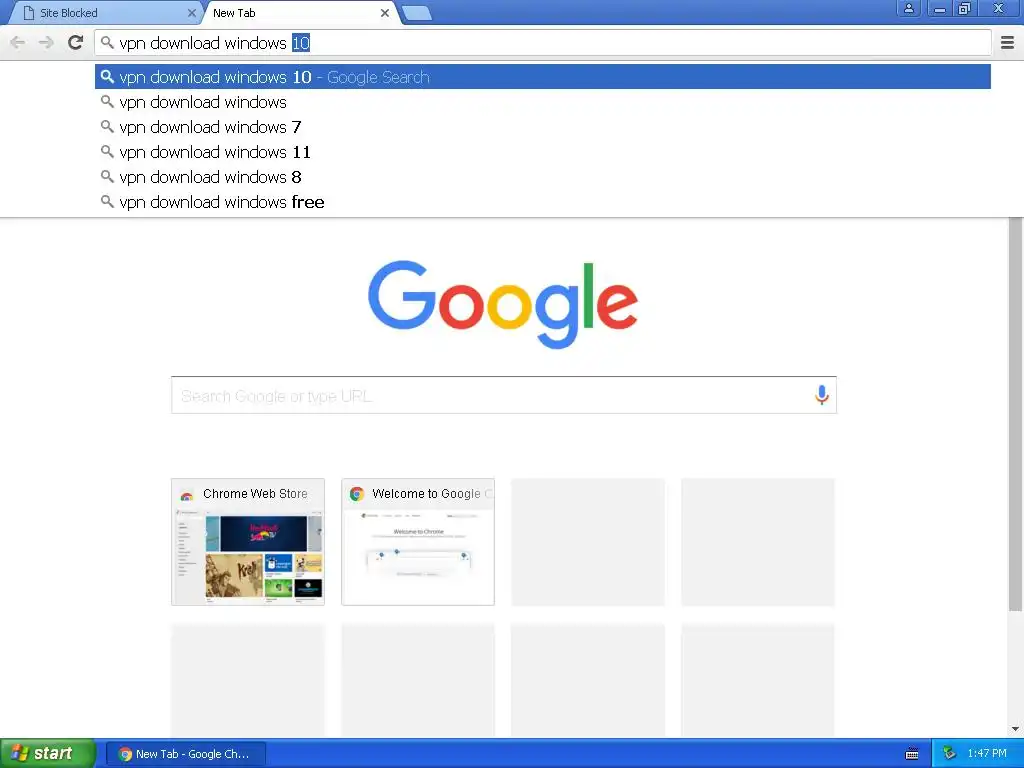
Task: Choose suggestion vpn download windows 8
Action: coord(543,177)
